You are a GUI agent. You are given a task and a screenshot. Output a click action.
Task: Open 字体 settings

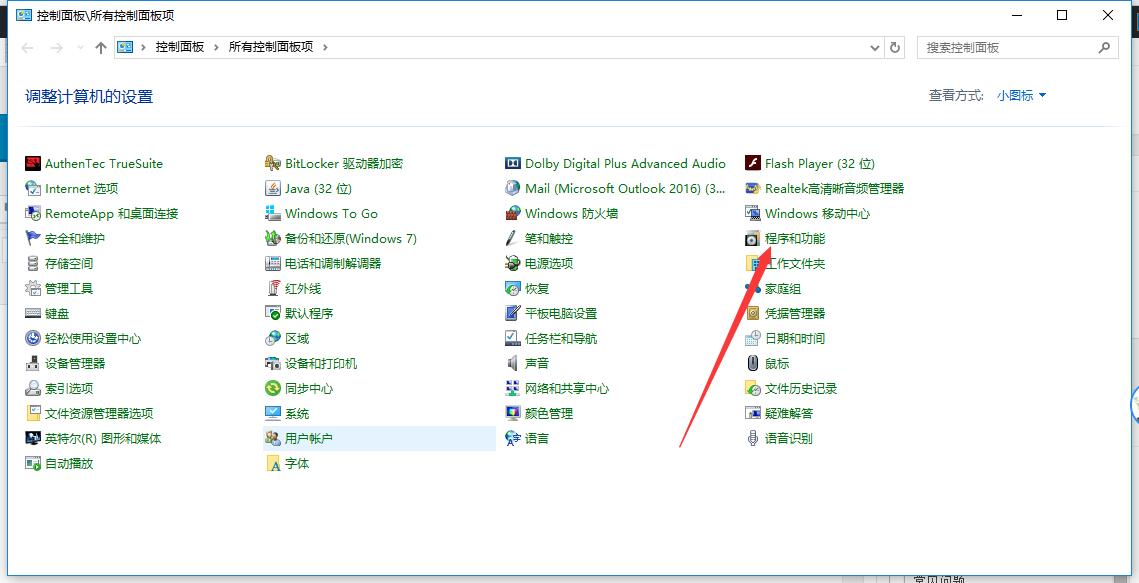click(x=297, y=463)
